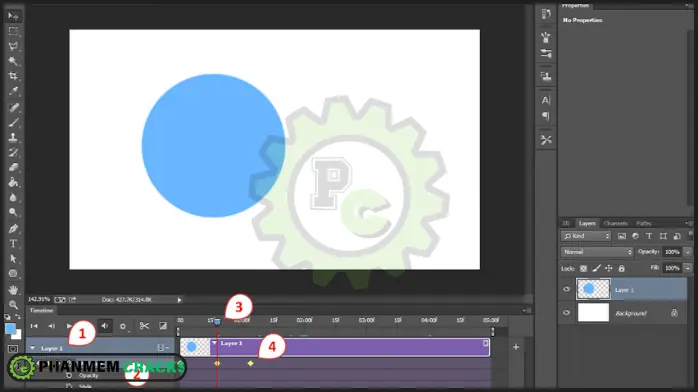Viewport: 698px width, 392px height.
Task: Go to previous frame in timeline
Action: tap(52, 326)
